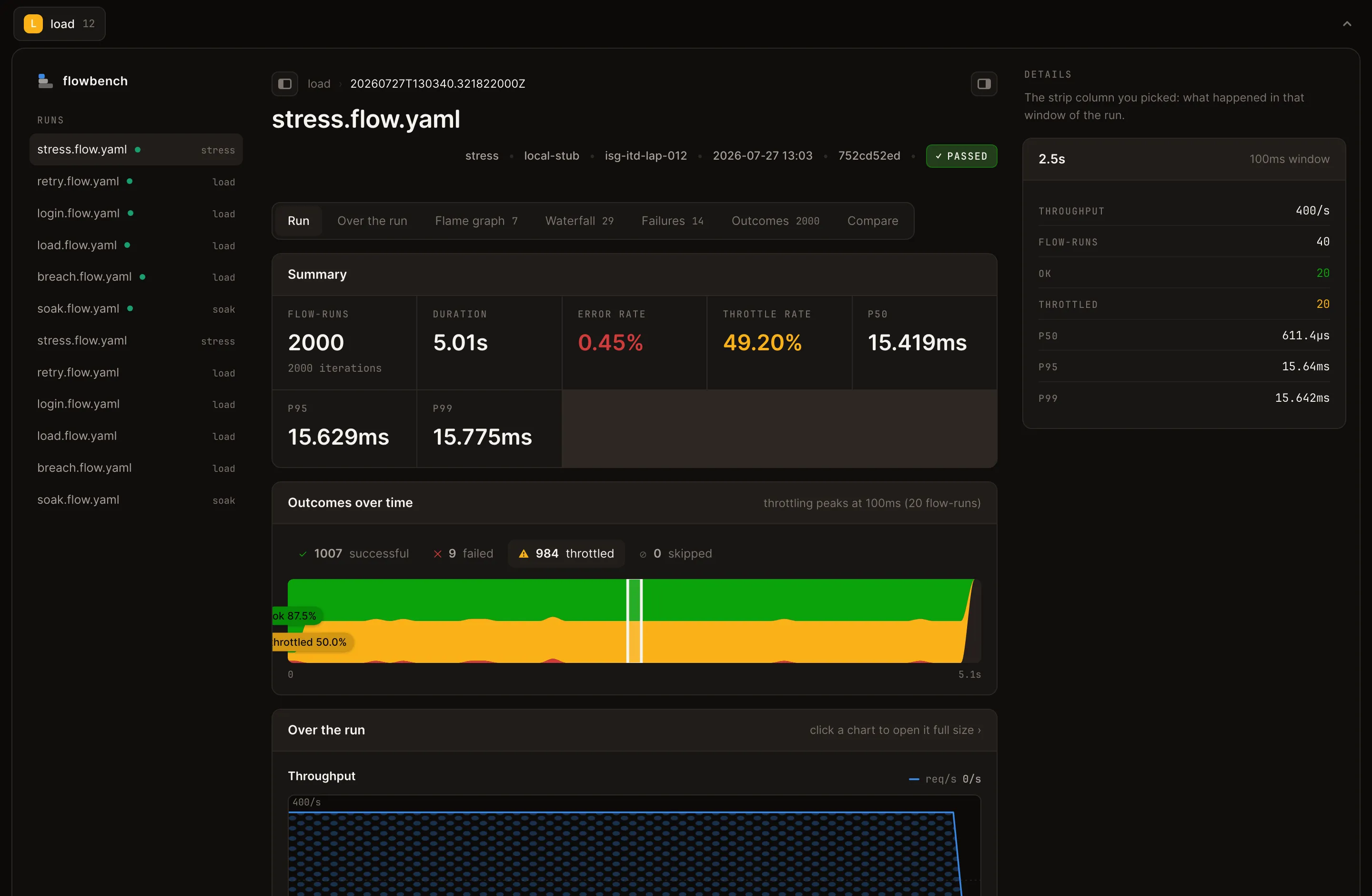Open the Flame graph tab

tap(476, 221)
